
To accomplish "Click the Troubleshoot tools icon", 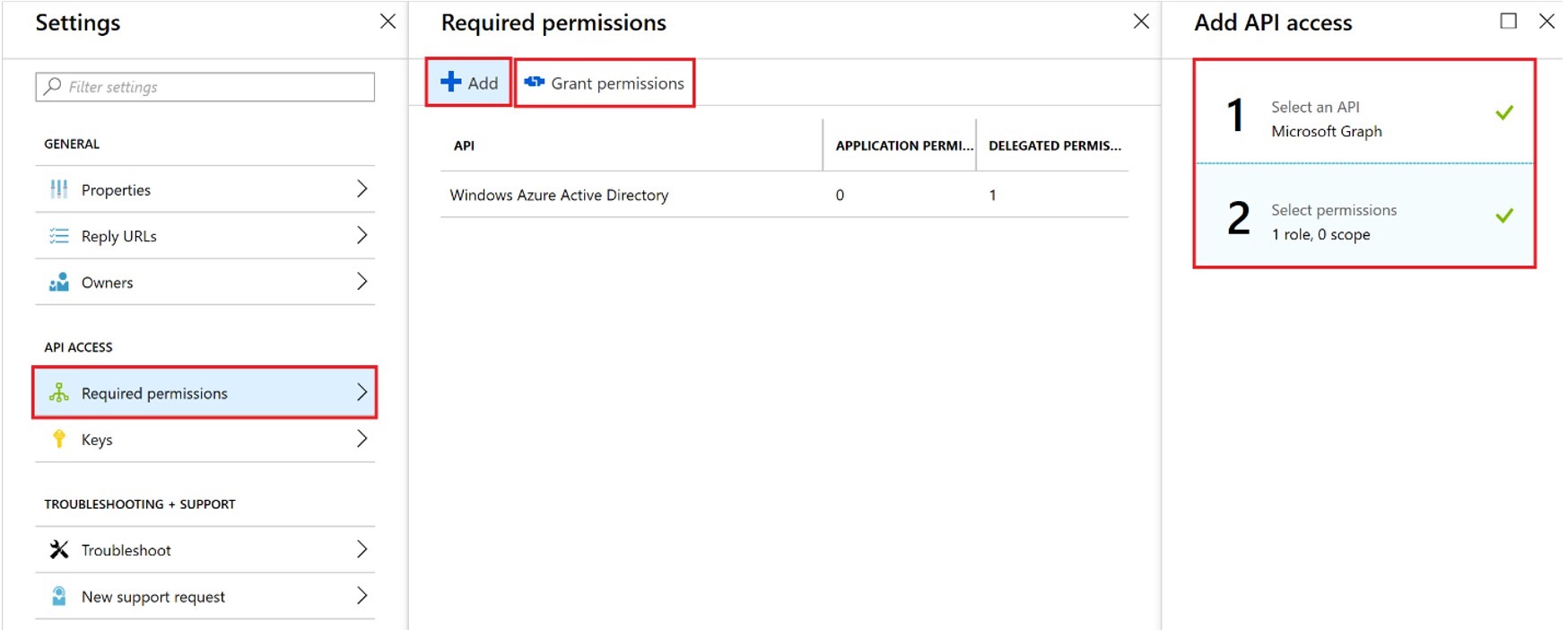I will 59,550.
